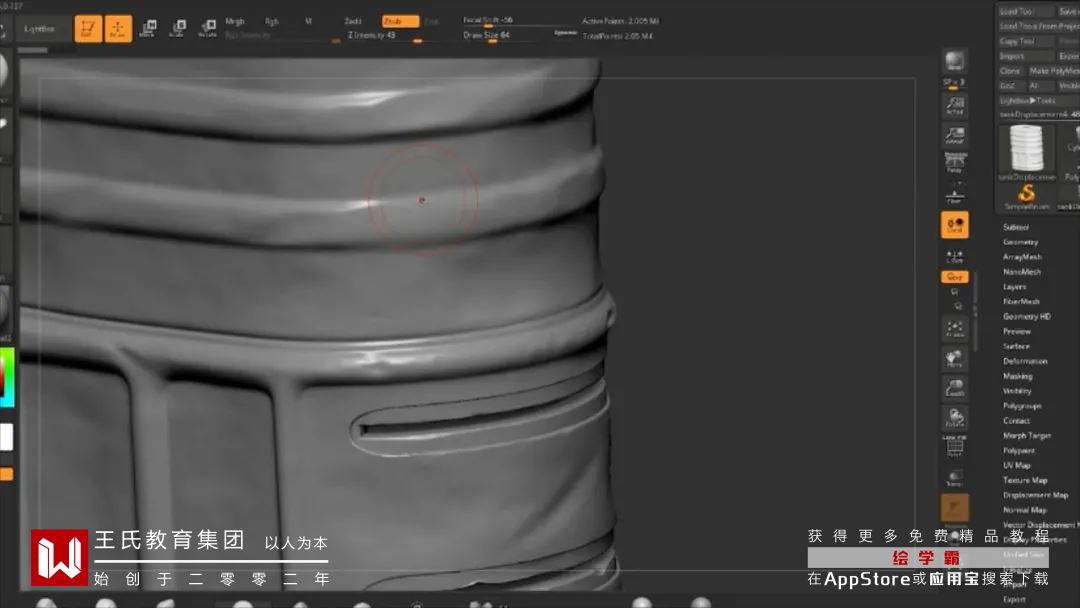Image resolution: width=1080 pixels, height=608 pixels.
Task: Select the SimpleBrush tool icon
Action: coord(1027,196)
